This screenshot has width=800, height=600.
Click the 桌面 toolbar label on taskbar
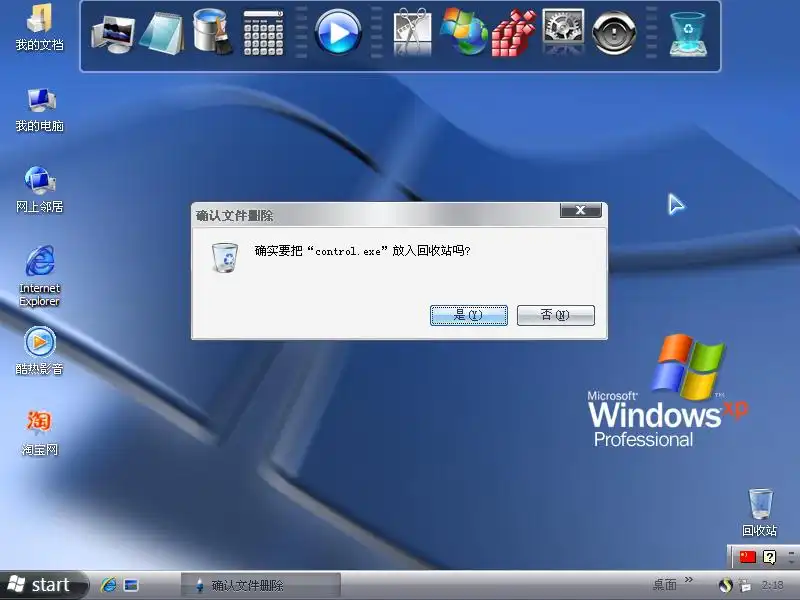pyautogui.click(x=664, y=584)
